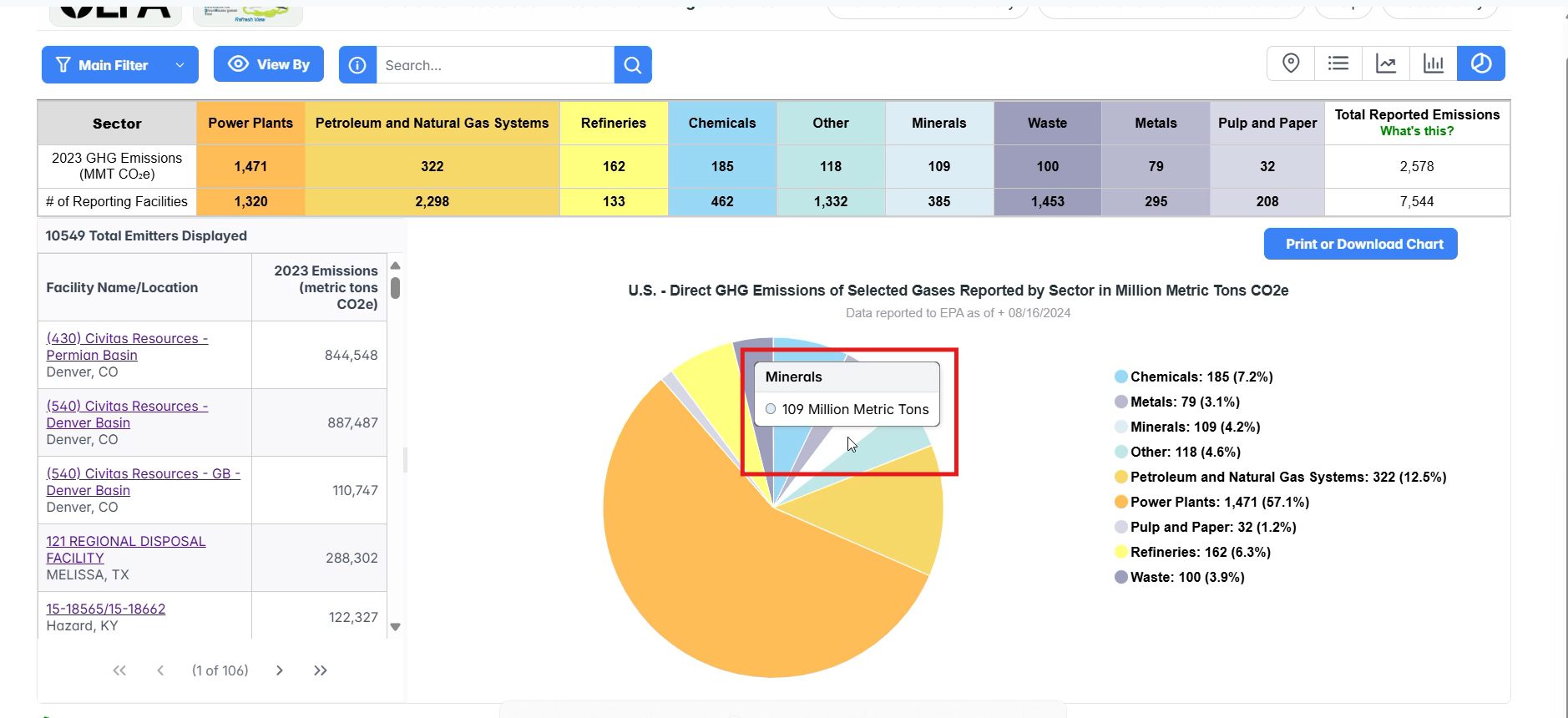Open the map view icon
1568x718 pixels.
click(x=1291, y=63)
